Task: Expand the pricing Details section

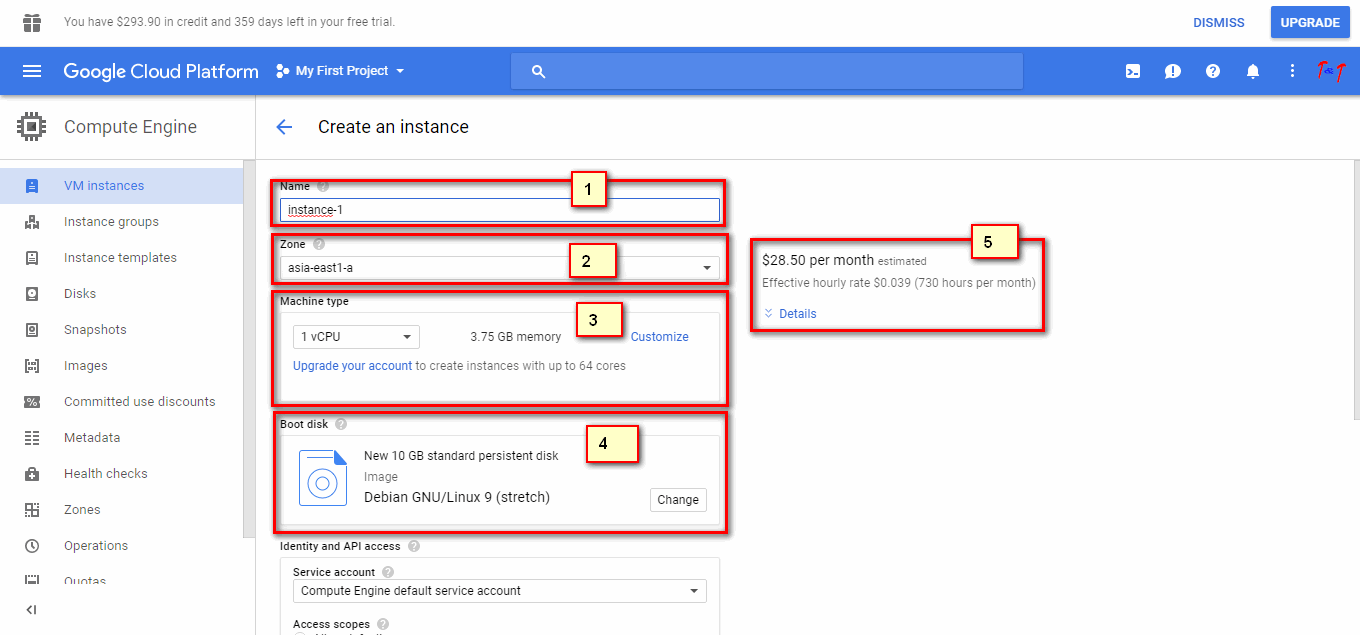Action: (789, 314)
